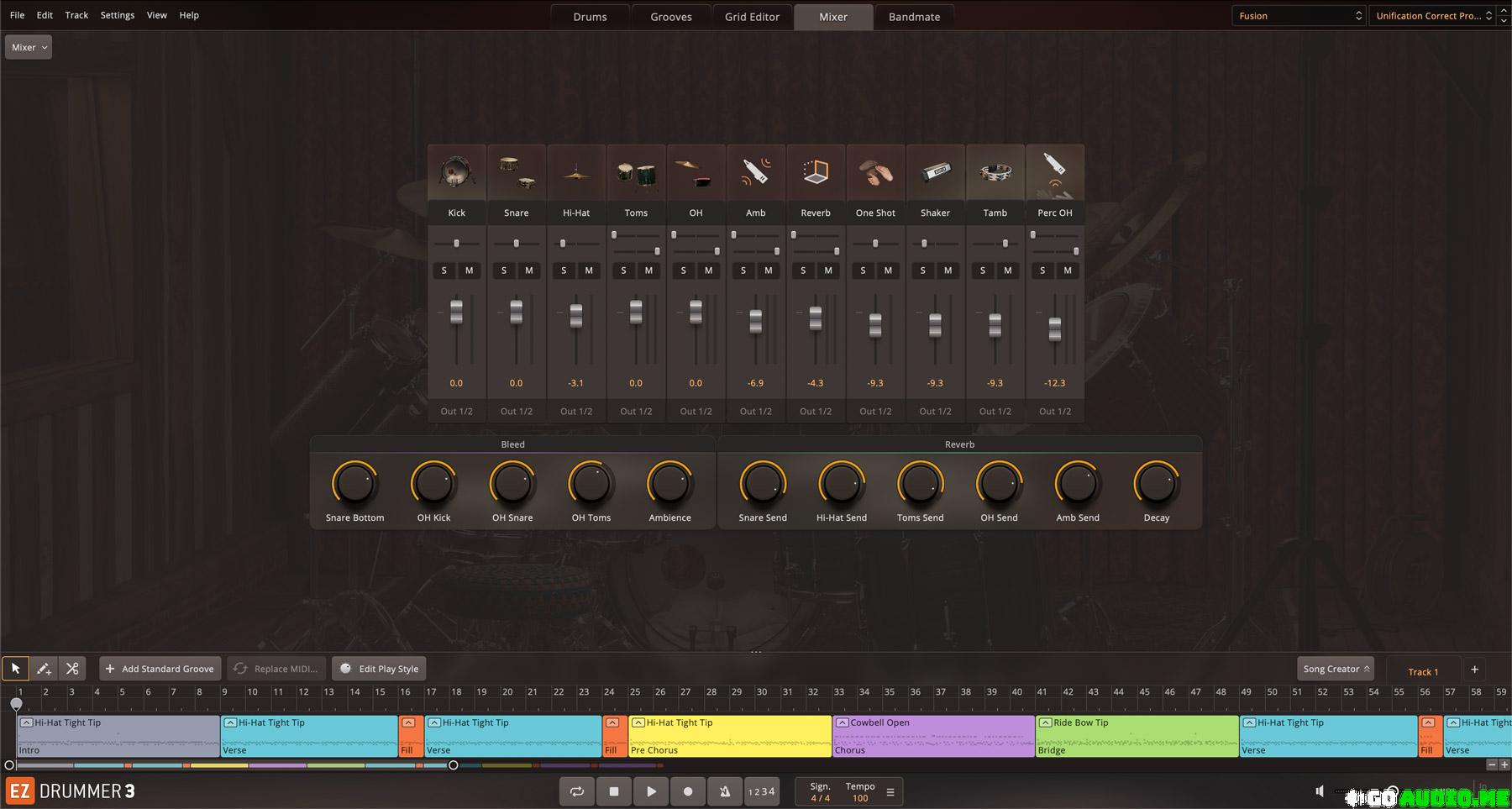Image resolution: width=1512 pixels, height=809 pixels.
Task: Open the Fusion kit dropdown
Action: tap(1299, 15)
